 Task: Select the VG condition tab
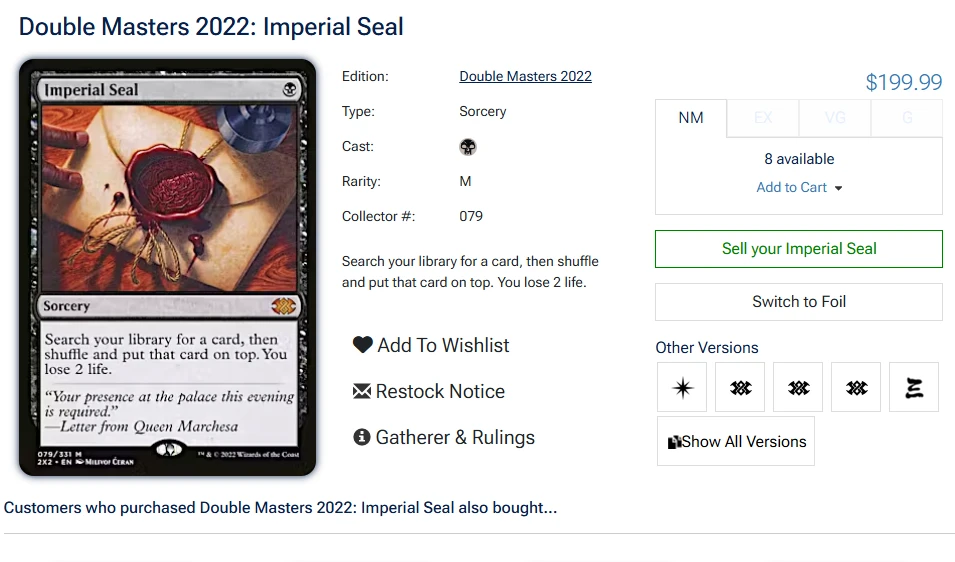[835, 118]
